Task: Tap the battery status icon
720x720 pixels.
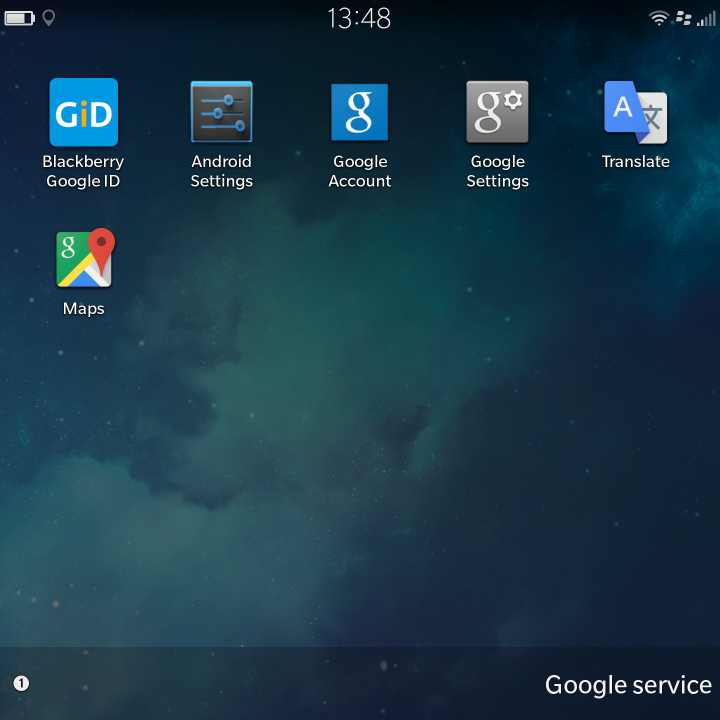Action: coord(20,18)
